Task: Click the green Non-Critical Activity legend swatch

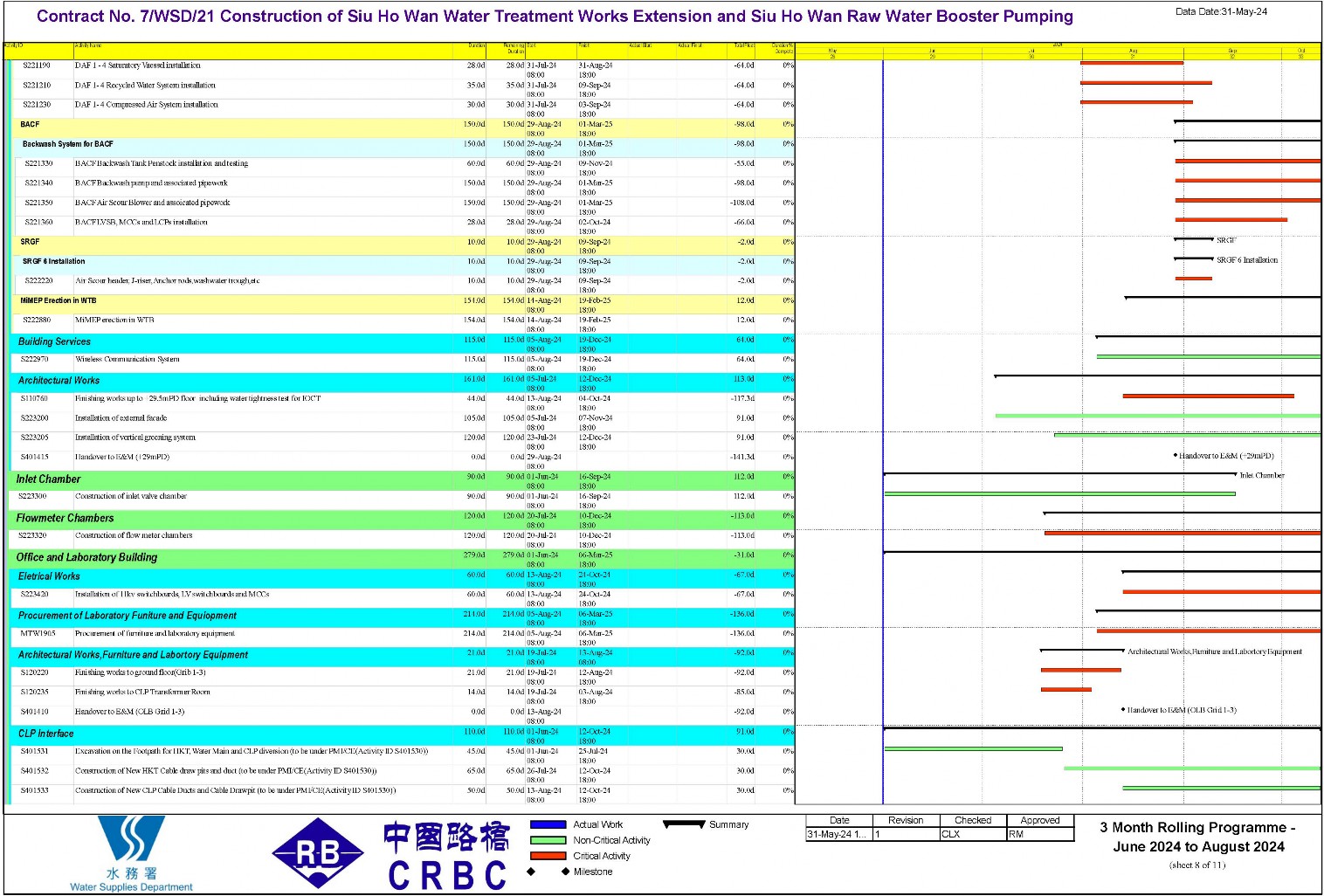Action: click(548, 840)
